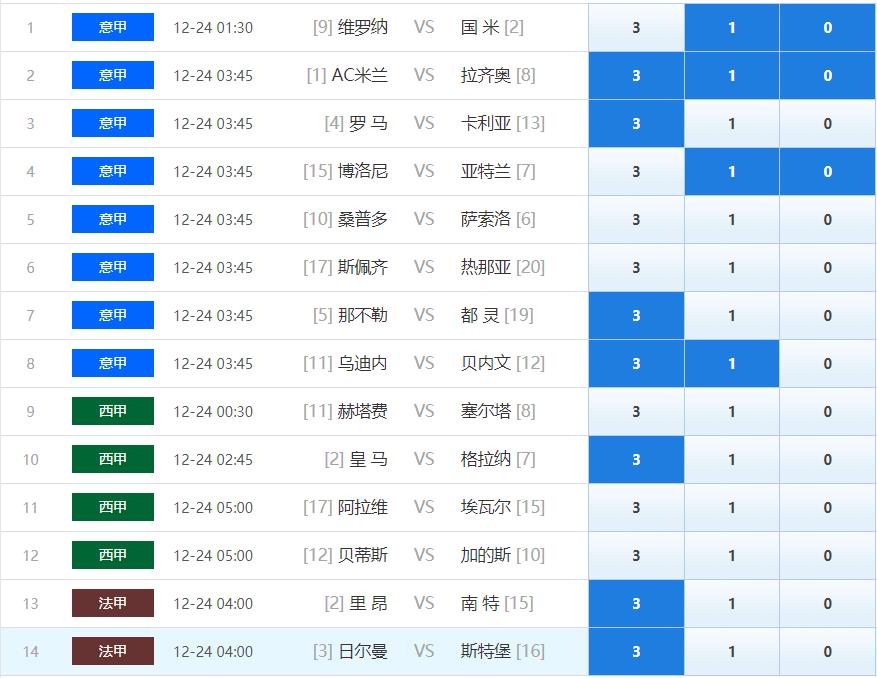Open the 日尔曼 team link
Image resolution: width=877 pixels, height=678 pixels.
click(362, 651)
